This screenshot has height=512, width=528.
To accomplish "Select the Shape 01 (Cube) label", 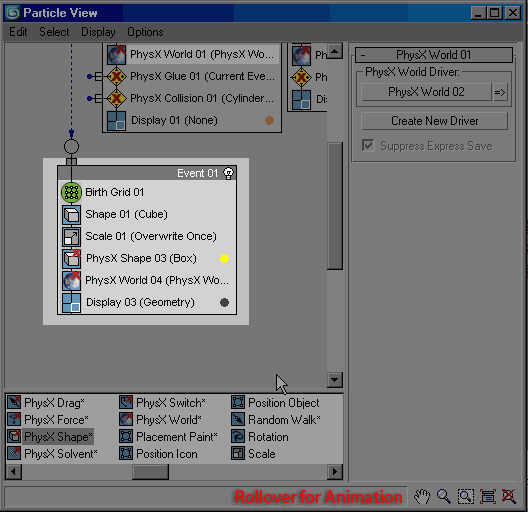I will [x=126, y=215].
